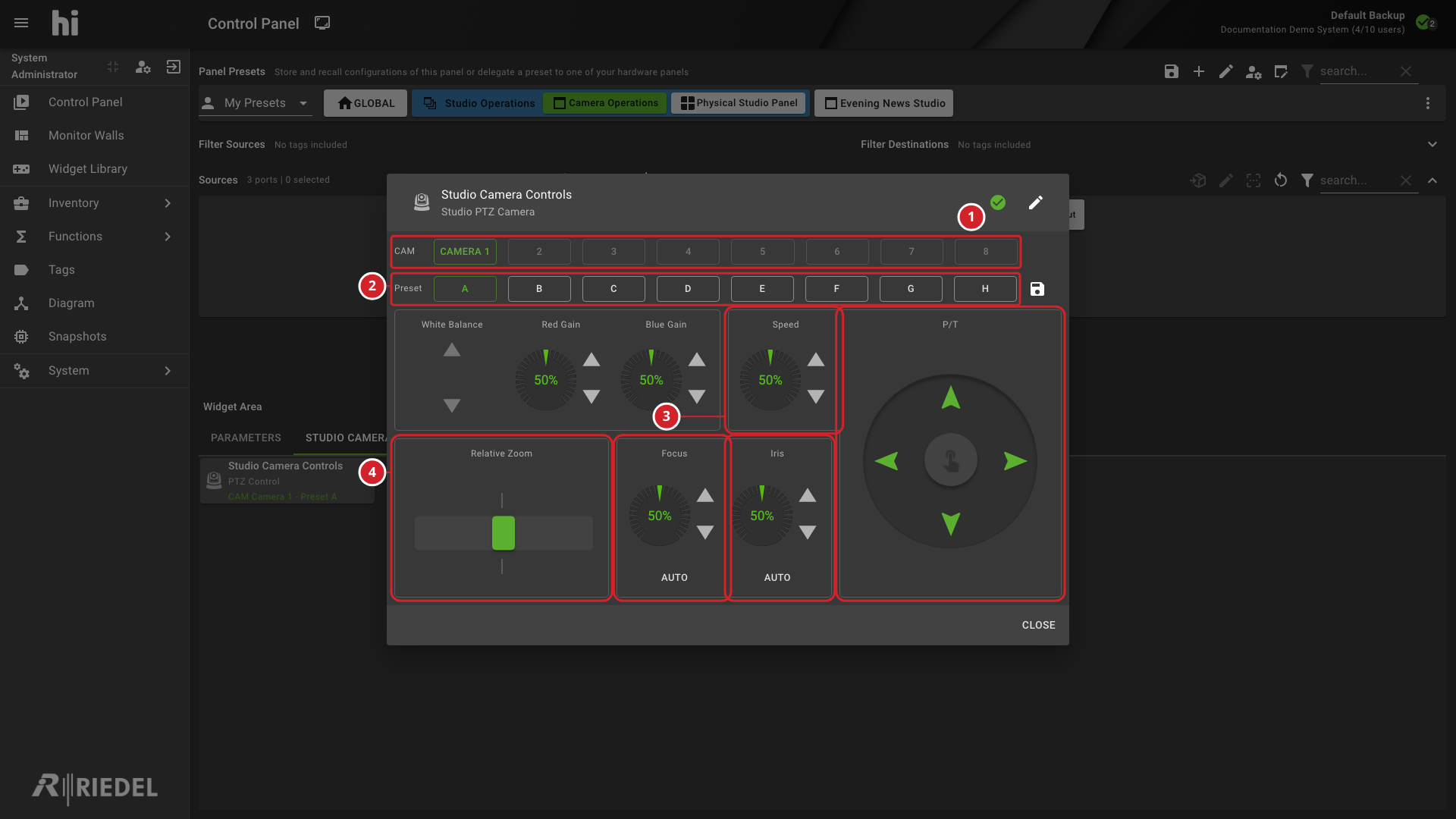The height and width of the screenshot is (819, 1456).
Task: Tilt camera down with P/T down arrow
Action: point(951,524)
